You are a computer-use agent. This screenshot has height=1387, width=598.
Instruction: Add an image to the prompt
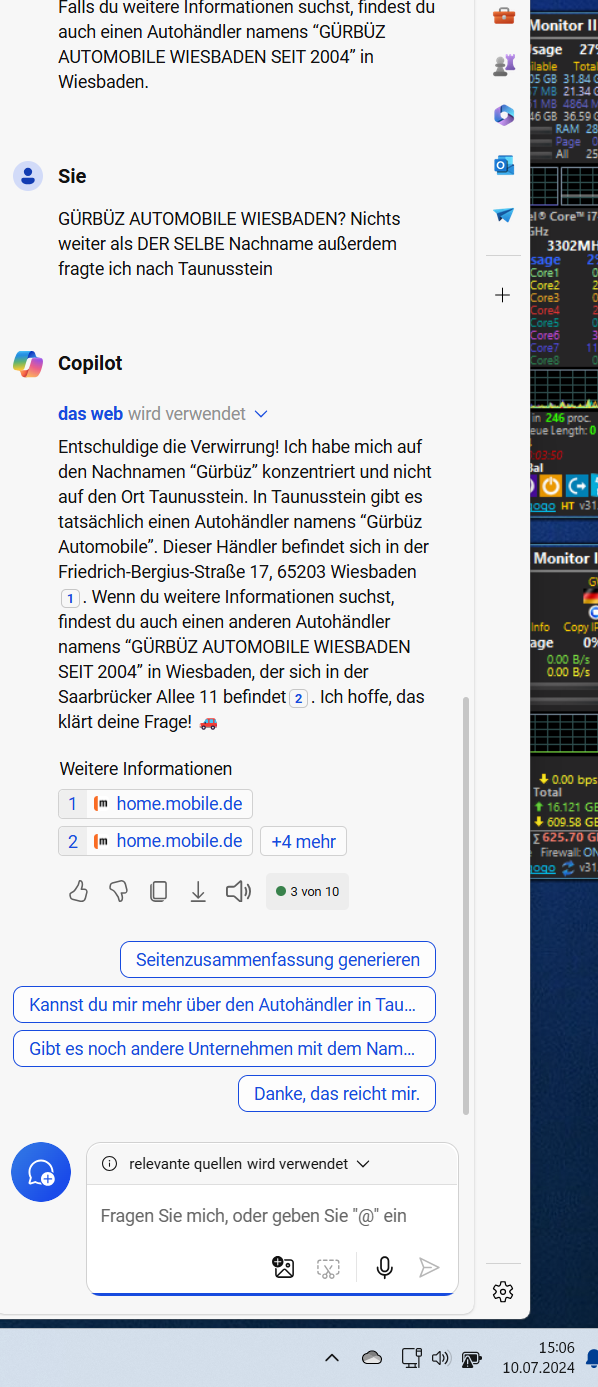pos(284,1268)
